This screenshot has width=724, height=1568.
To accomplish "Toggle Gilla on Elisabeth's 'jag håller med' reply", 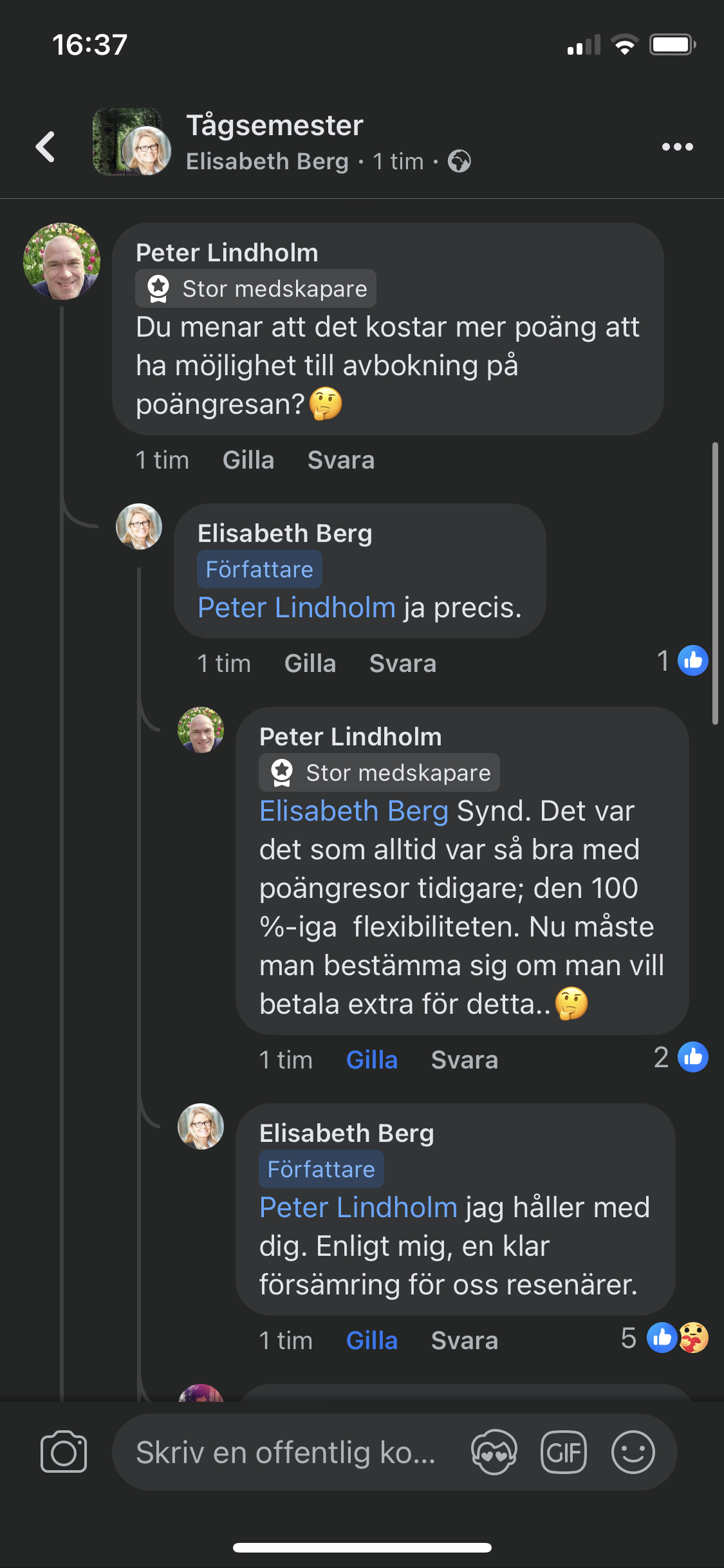I will (x=372, y=1341).
